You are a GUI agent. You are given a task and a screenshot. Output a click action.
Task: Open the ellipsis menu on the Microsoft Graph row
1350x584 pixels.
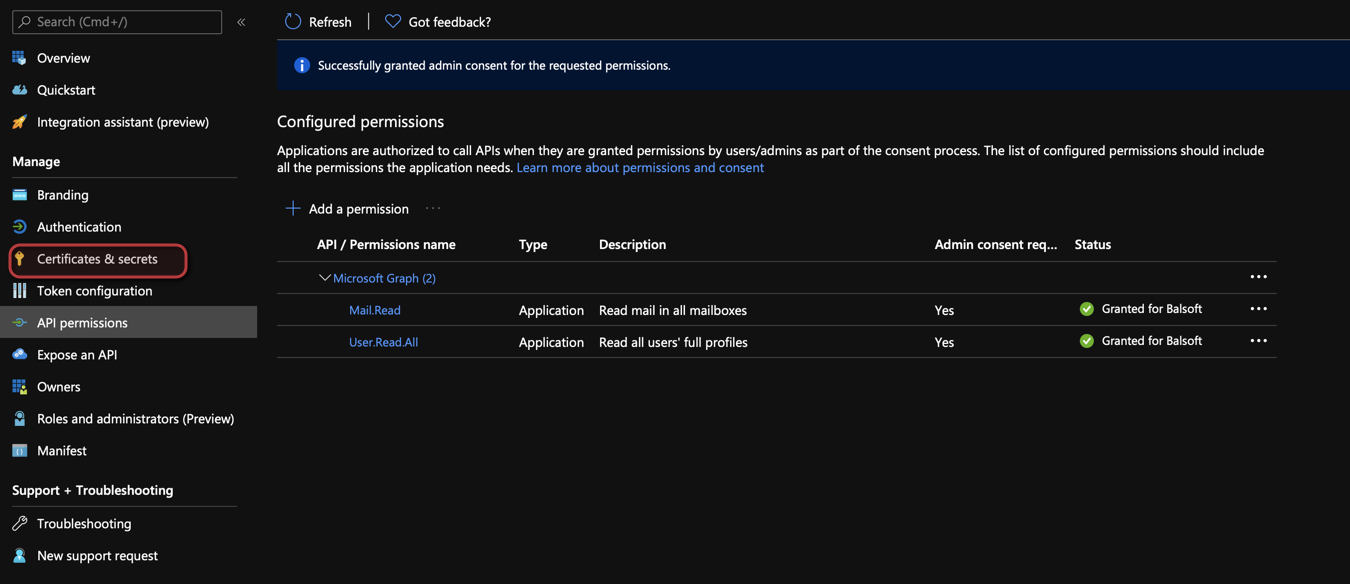(x=1259, y=277)
